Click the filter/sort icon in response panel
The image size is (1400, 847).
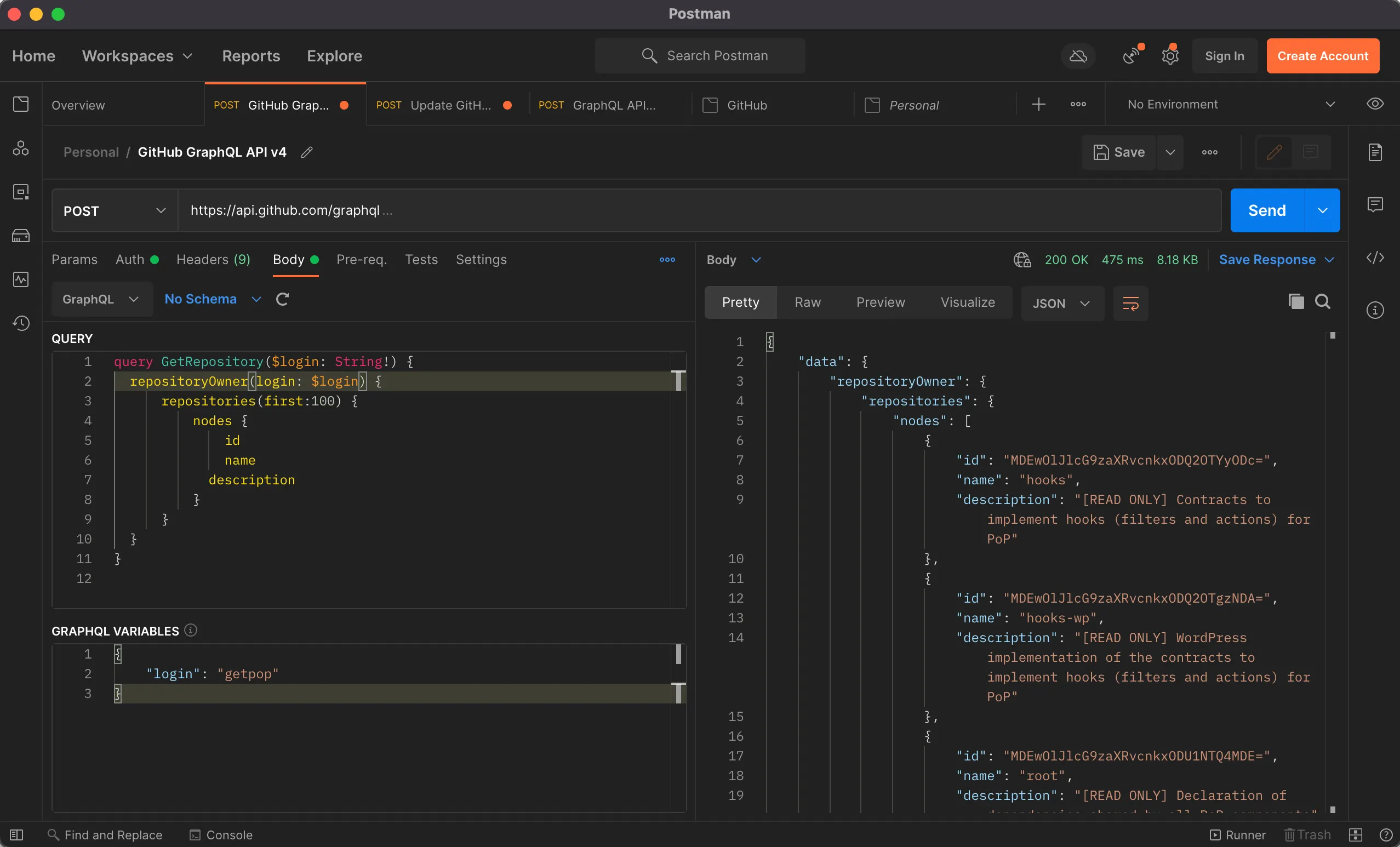[x=1131, y=303]
